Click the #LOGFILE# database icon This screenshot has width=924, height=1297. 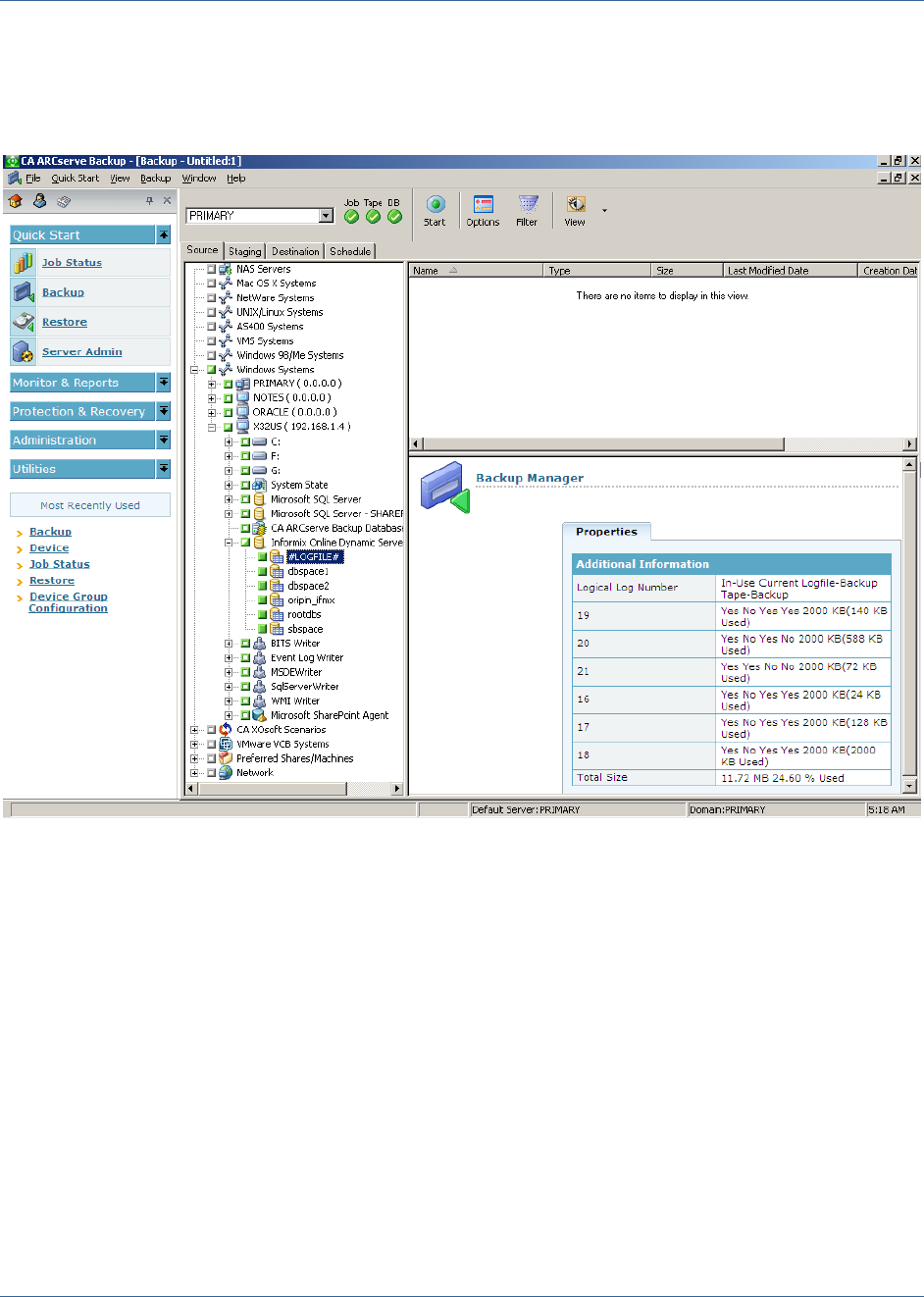coord(277,557)
